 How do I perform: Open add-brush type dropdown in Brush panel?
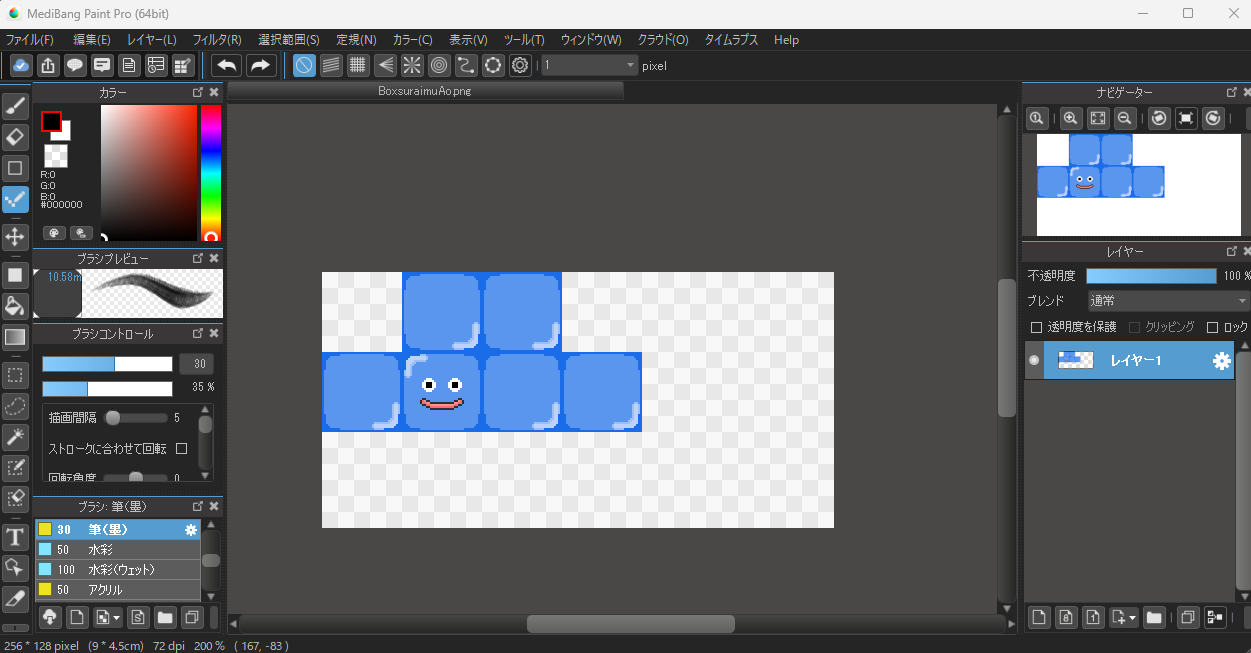108,617
